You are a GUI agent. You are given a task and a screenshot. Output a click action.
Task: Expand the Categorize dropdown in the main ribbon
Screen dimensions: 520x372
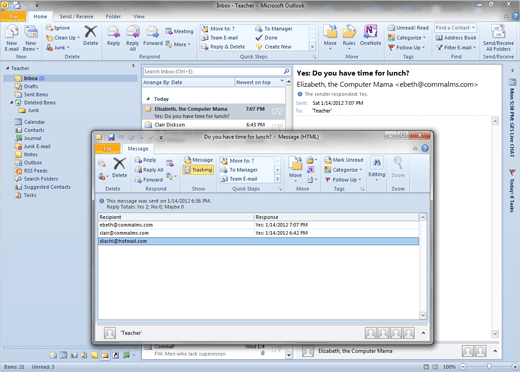click(407, 38)
